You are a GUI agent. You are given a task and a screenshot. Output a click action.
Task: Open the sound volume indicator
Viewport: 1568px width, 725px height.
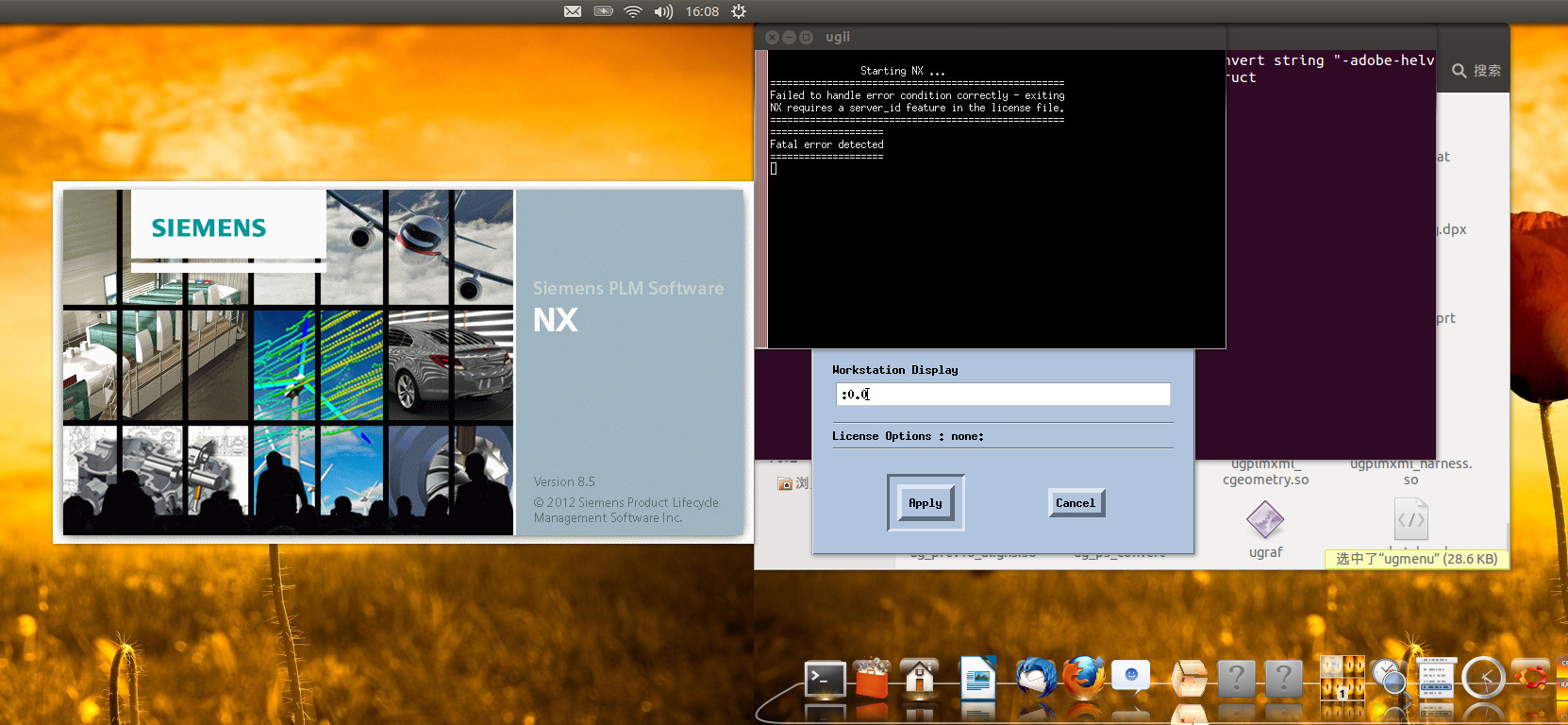click(x=663, y=11)
